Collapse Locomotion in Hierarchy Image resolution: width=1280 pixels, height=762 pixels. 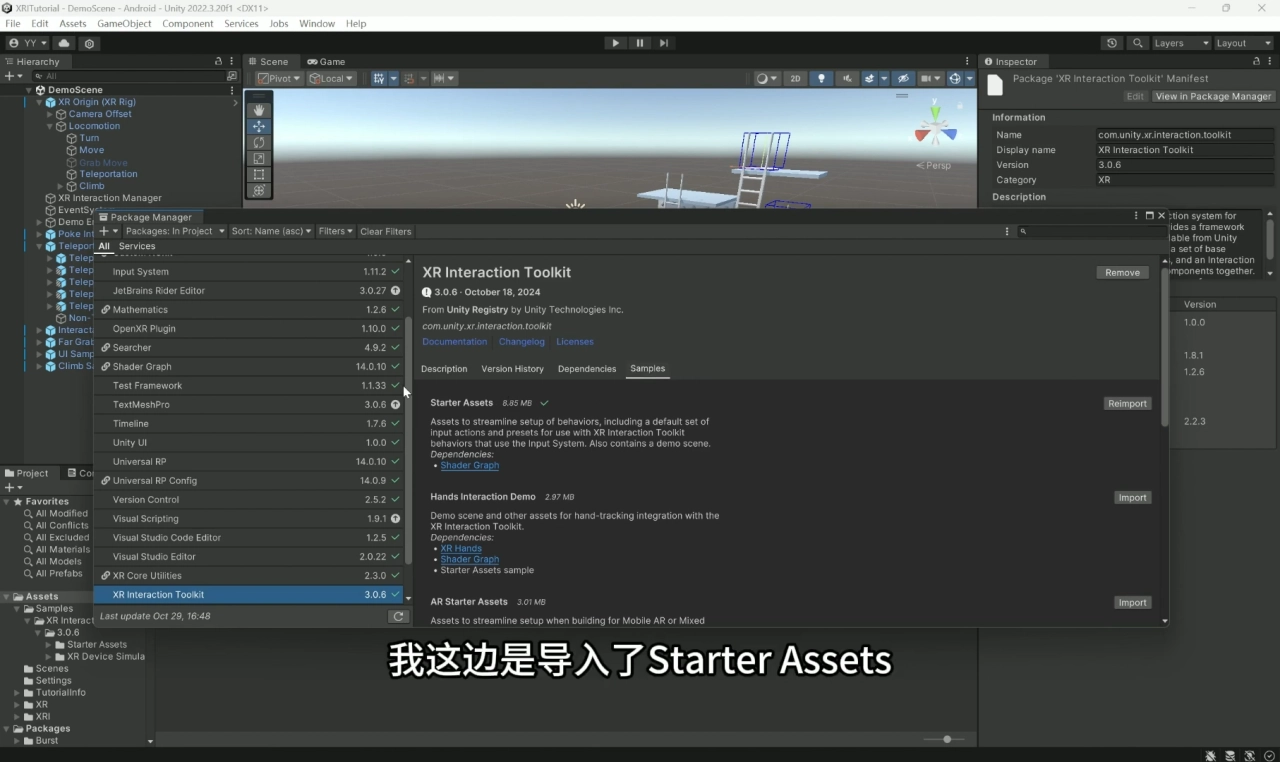(x=50, y=126)
